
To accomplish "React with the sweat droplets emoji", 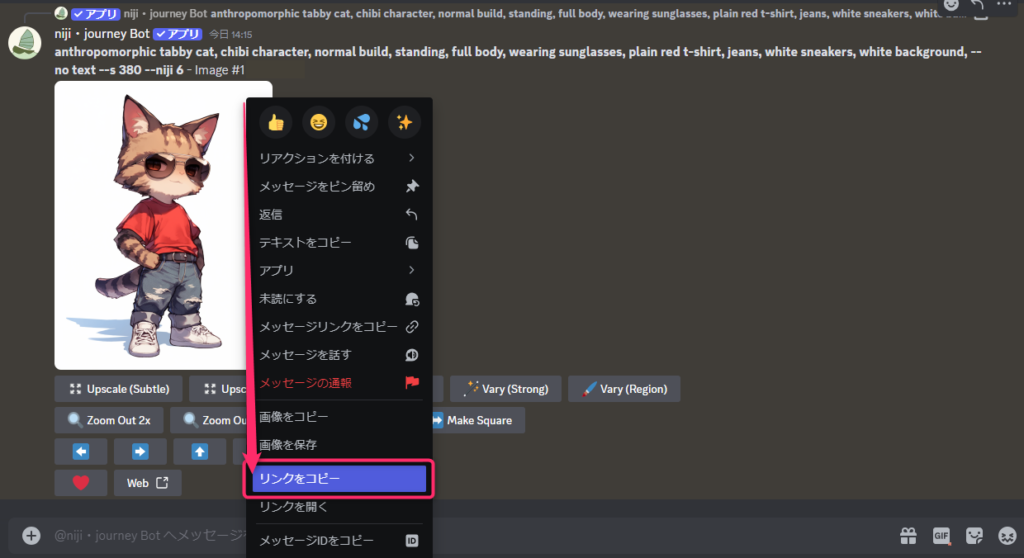I will [x=361, y=122].
